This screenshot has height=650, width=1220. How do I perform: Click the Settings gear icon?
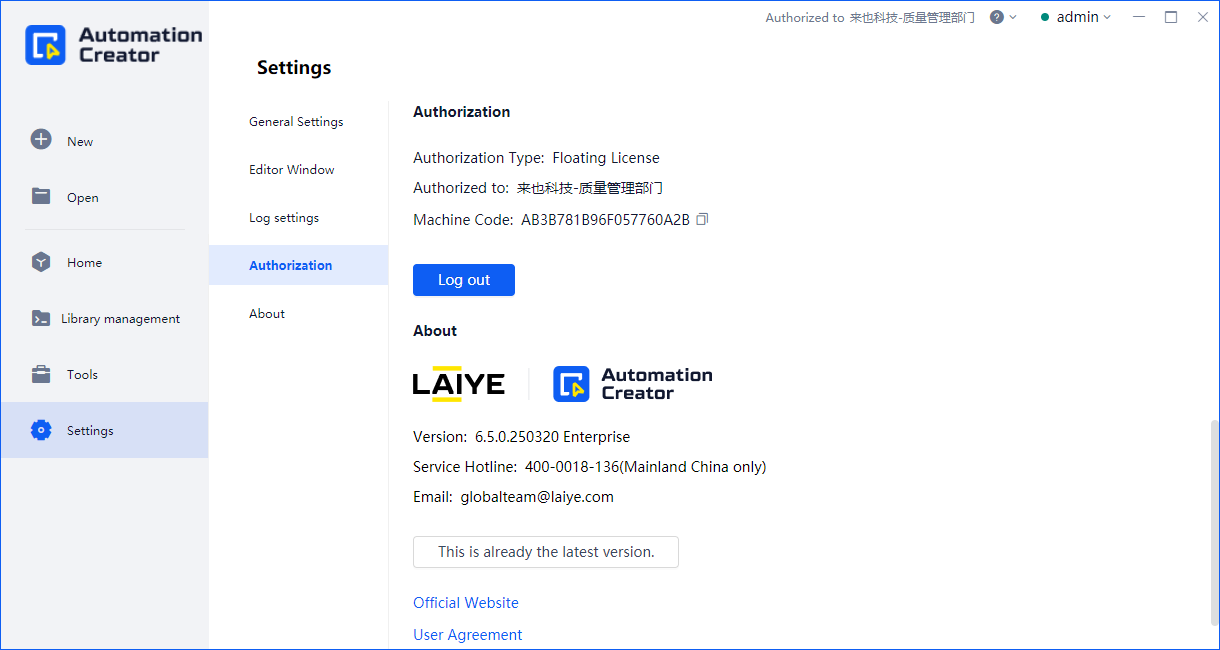click(x=41, y=430)
